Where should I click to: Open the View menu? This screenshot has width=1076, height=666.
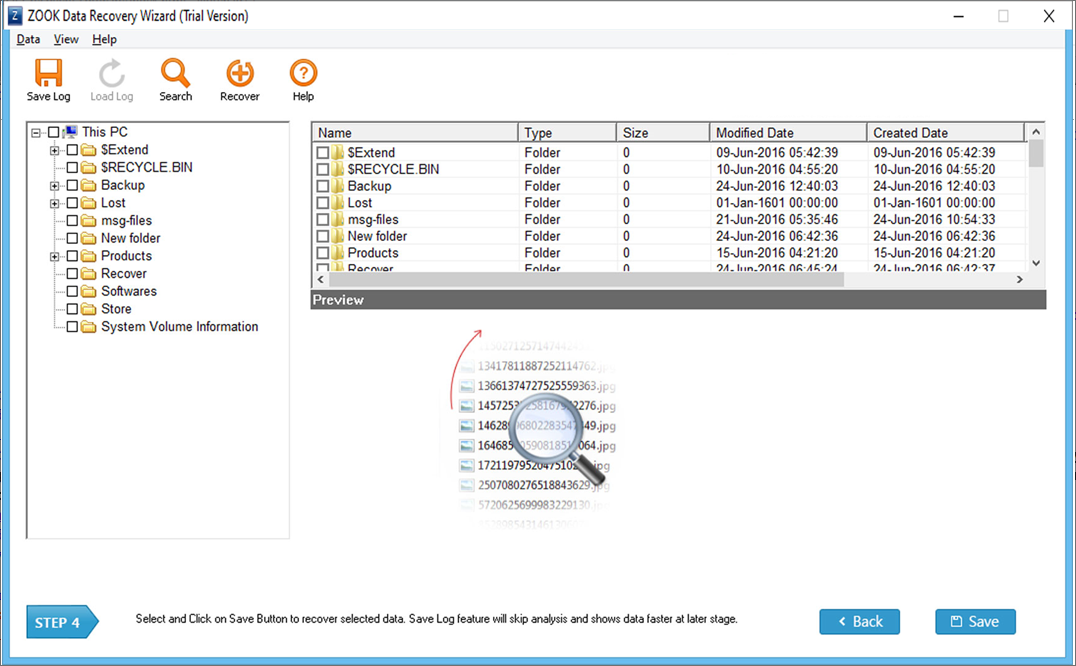tap(66, 39)
